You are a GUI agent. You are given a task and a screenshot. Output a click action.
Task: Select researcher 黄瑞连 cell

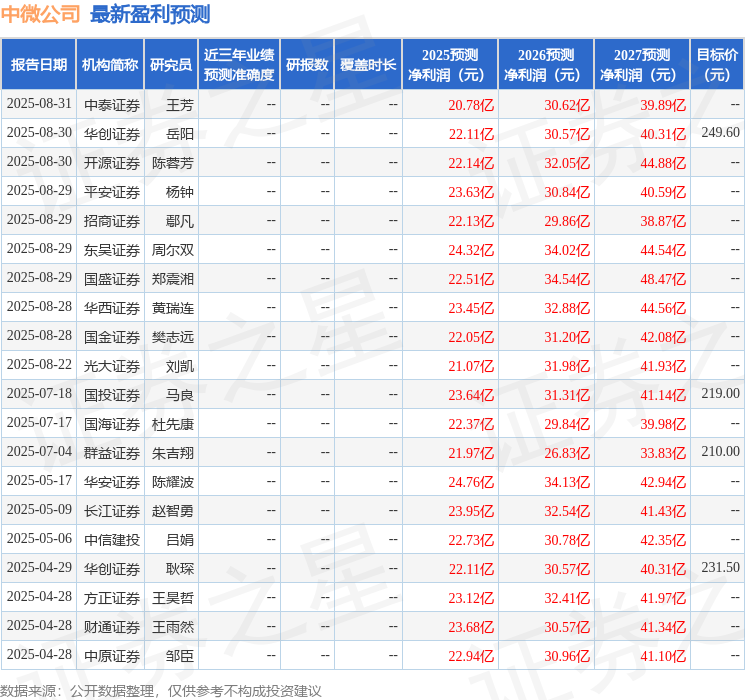(172, 308)
